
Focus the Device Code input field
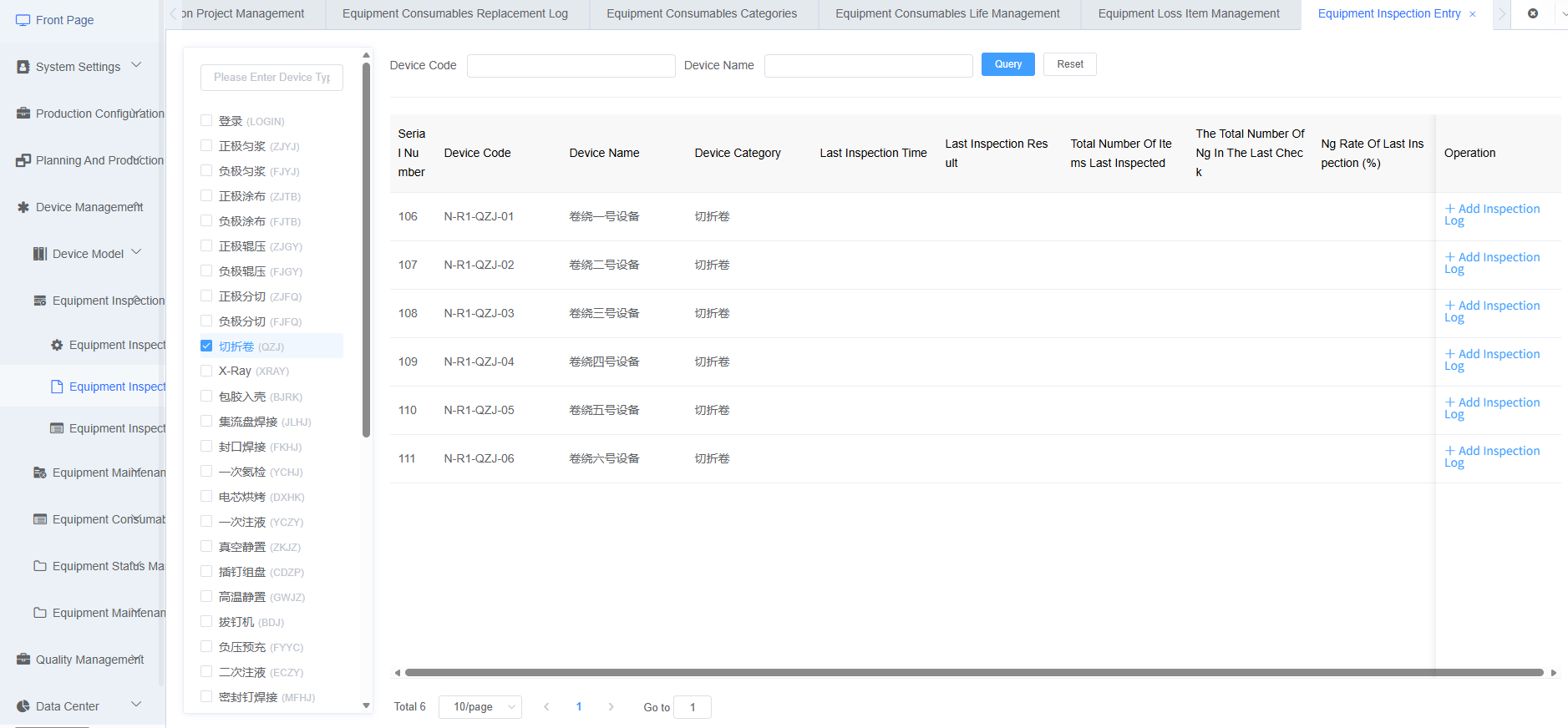(x=571, y=66)
